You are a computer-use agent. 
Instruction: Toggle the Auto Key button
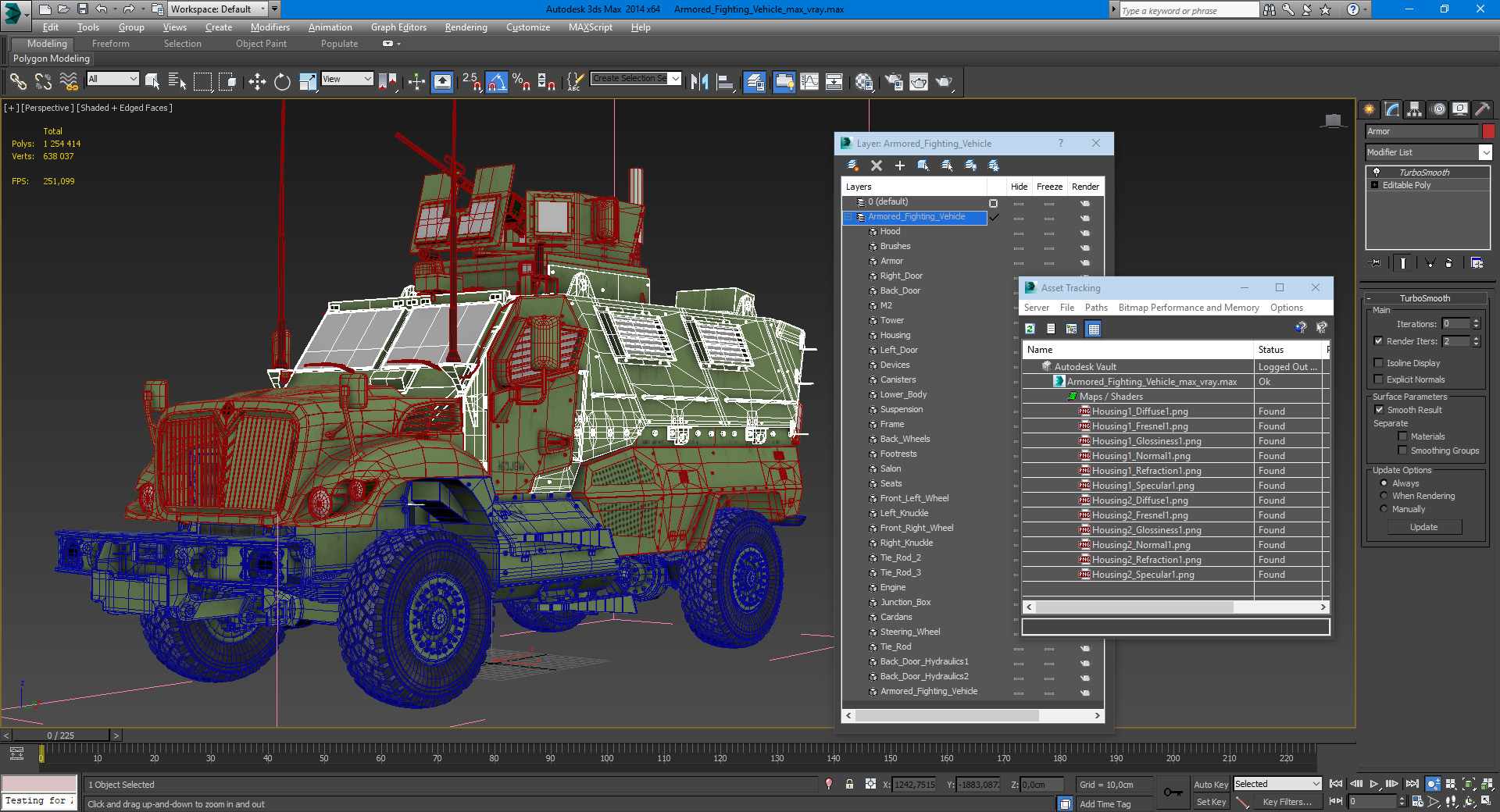[1211, 785]
